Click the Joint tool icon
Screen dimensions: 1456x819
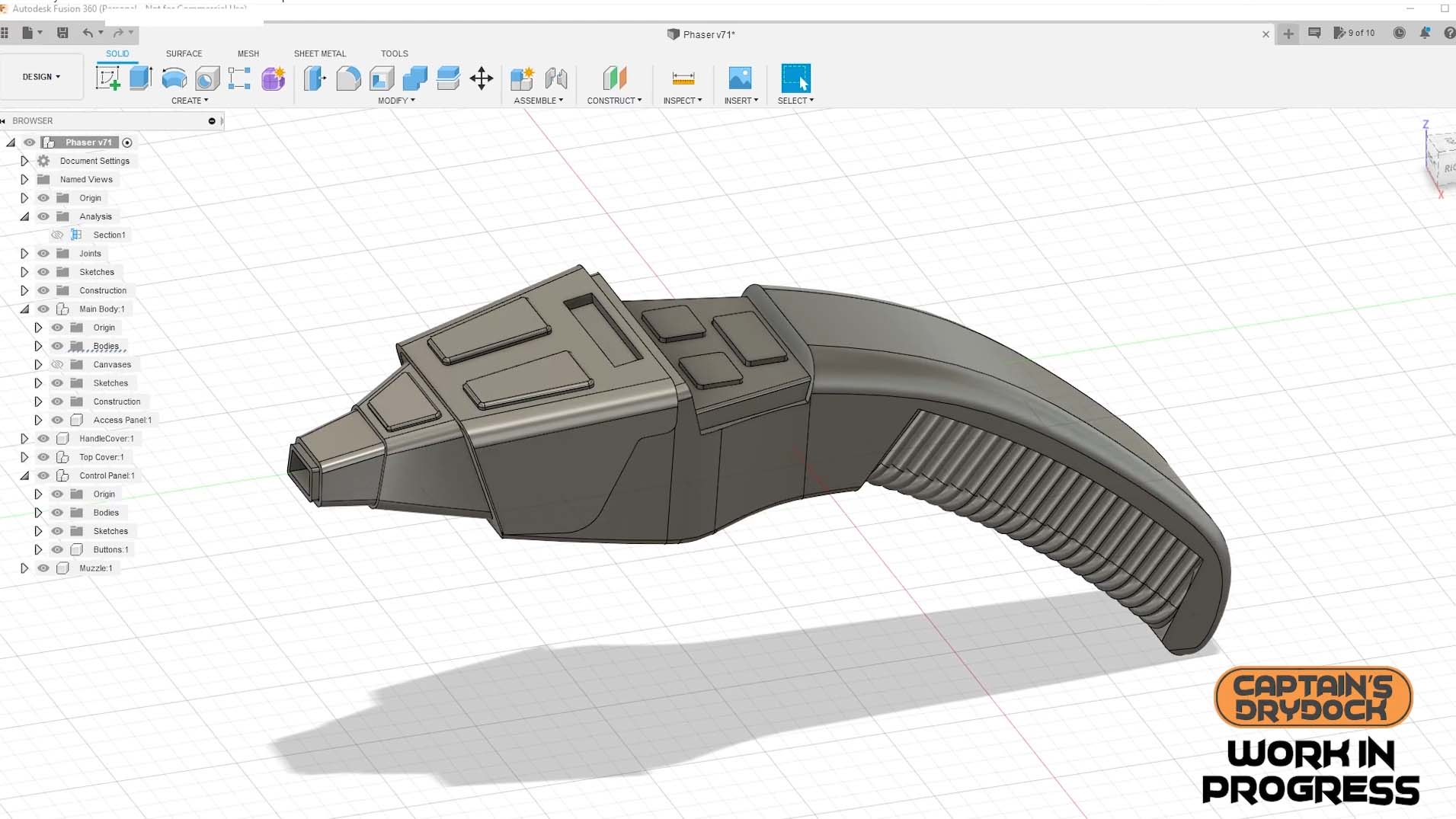(x=556, y=78)
